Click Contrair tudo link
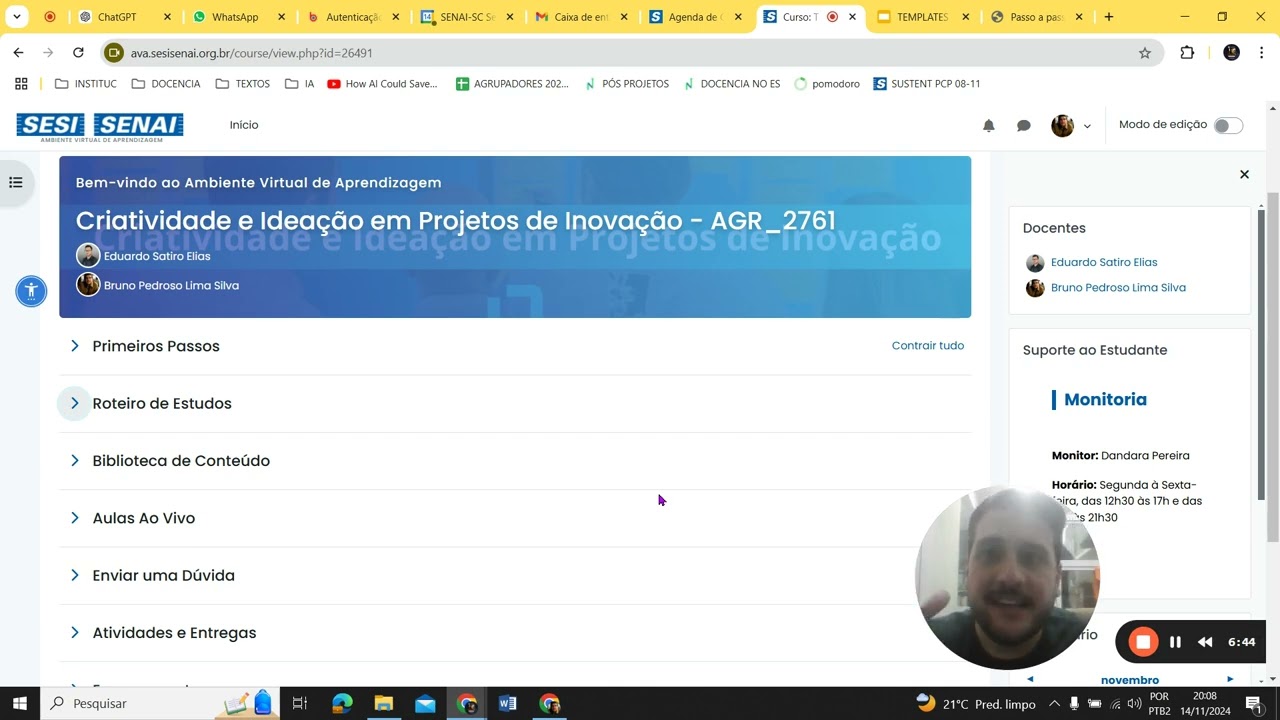 (x=928, y=345)
